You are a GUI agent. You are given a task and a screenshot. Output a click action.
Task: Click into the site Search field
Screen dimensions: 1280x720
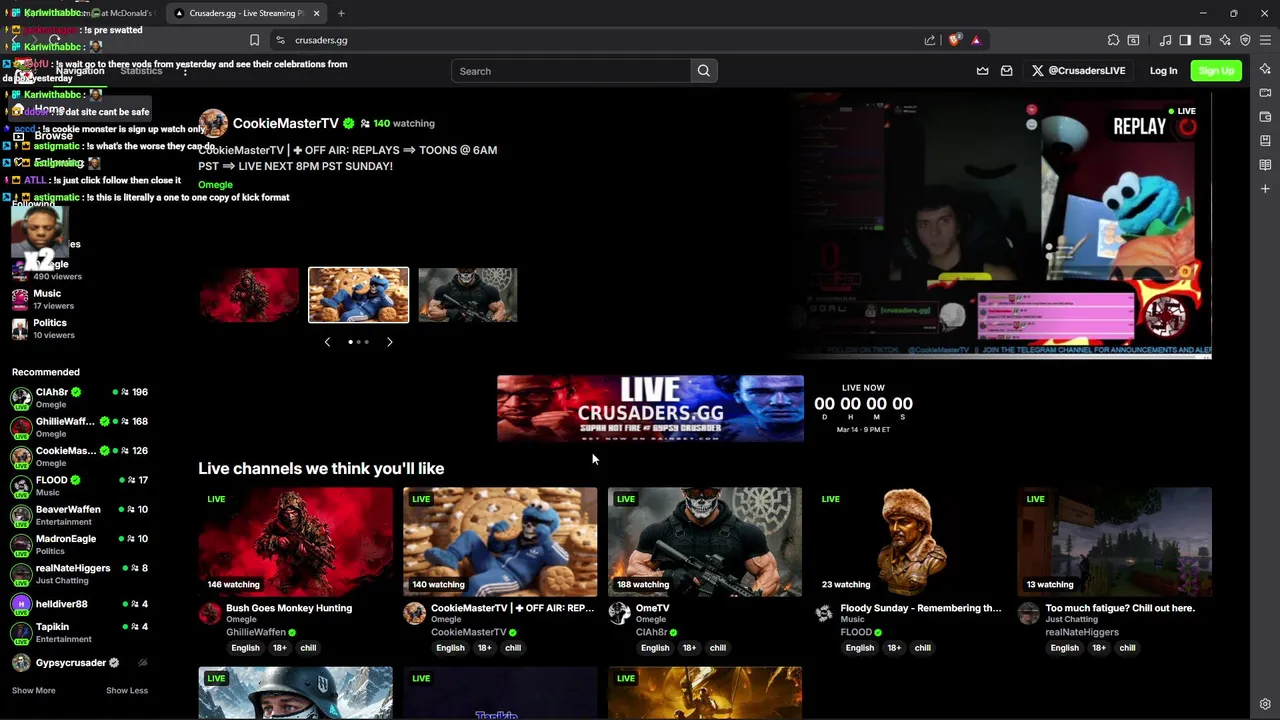coord(571,71)
